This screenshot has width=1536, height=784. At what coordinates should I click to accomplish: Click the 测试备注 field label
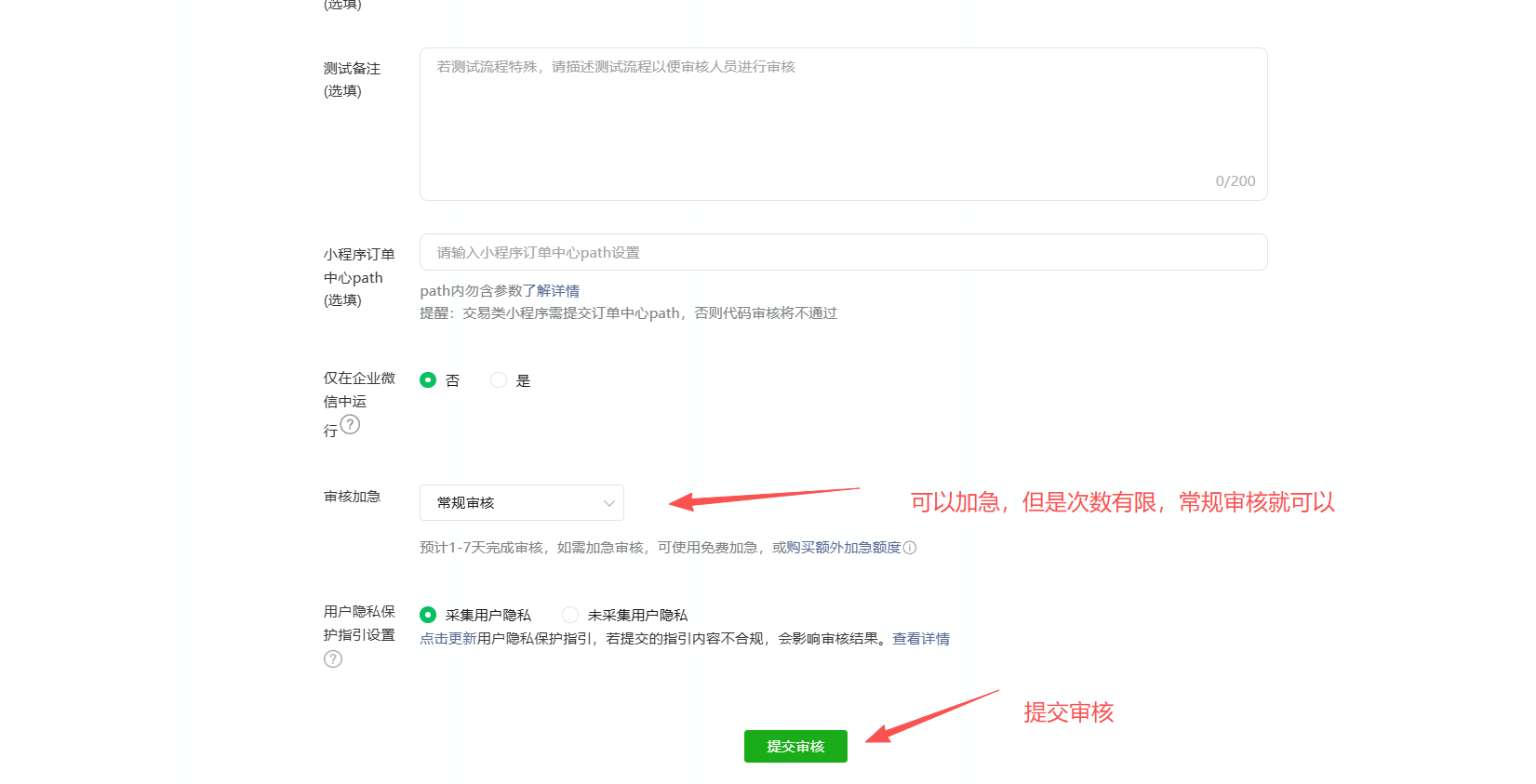tap(352, 69)
